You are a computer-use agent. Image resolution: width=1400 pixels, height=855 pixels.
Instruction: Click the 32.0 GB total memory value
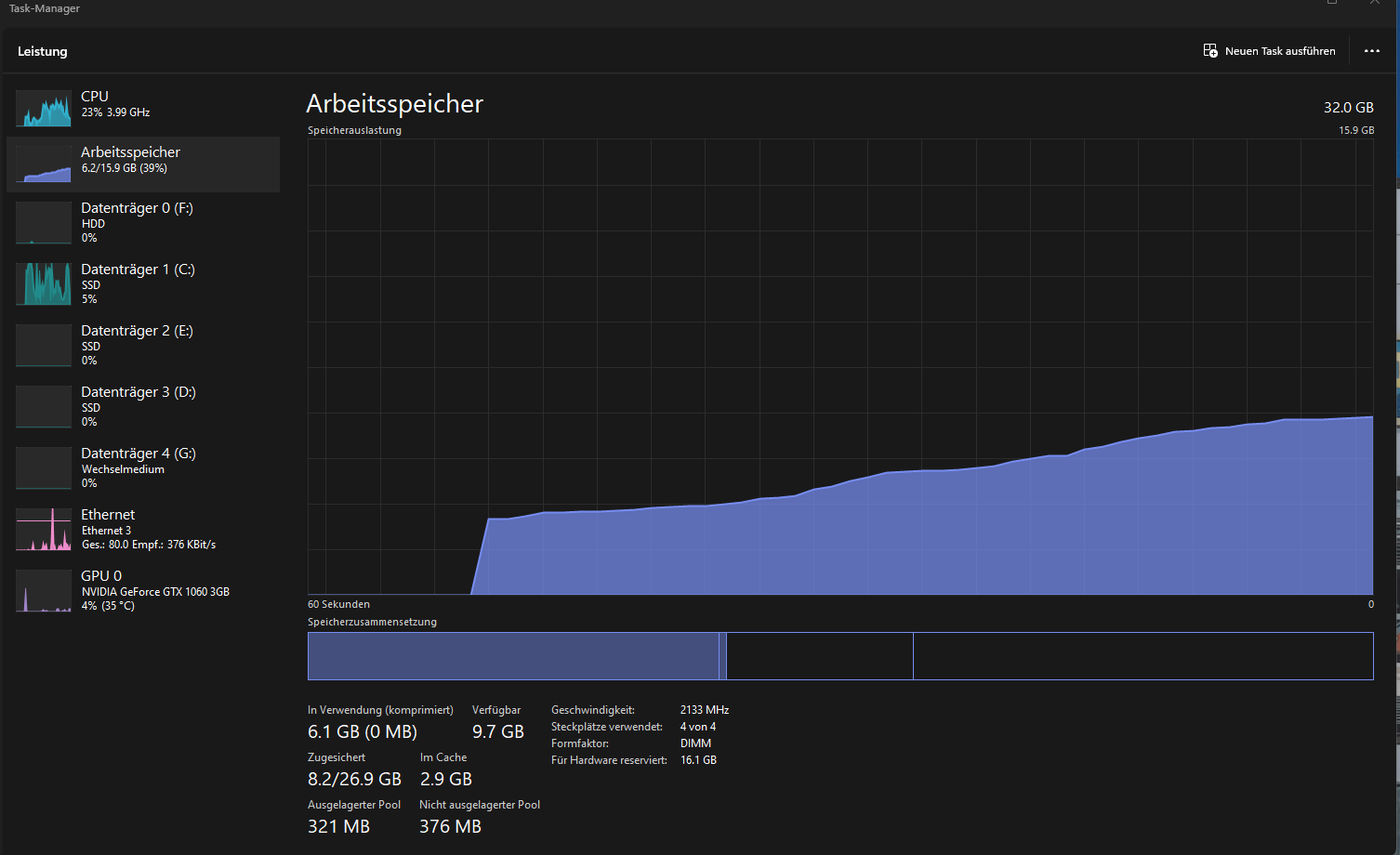(x=1349, y=108)
